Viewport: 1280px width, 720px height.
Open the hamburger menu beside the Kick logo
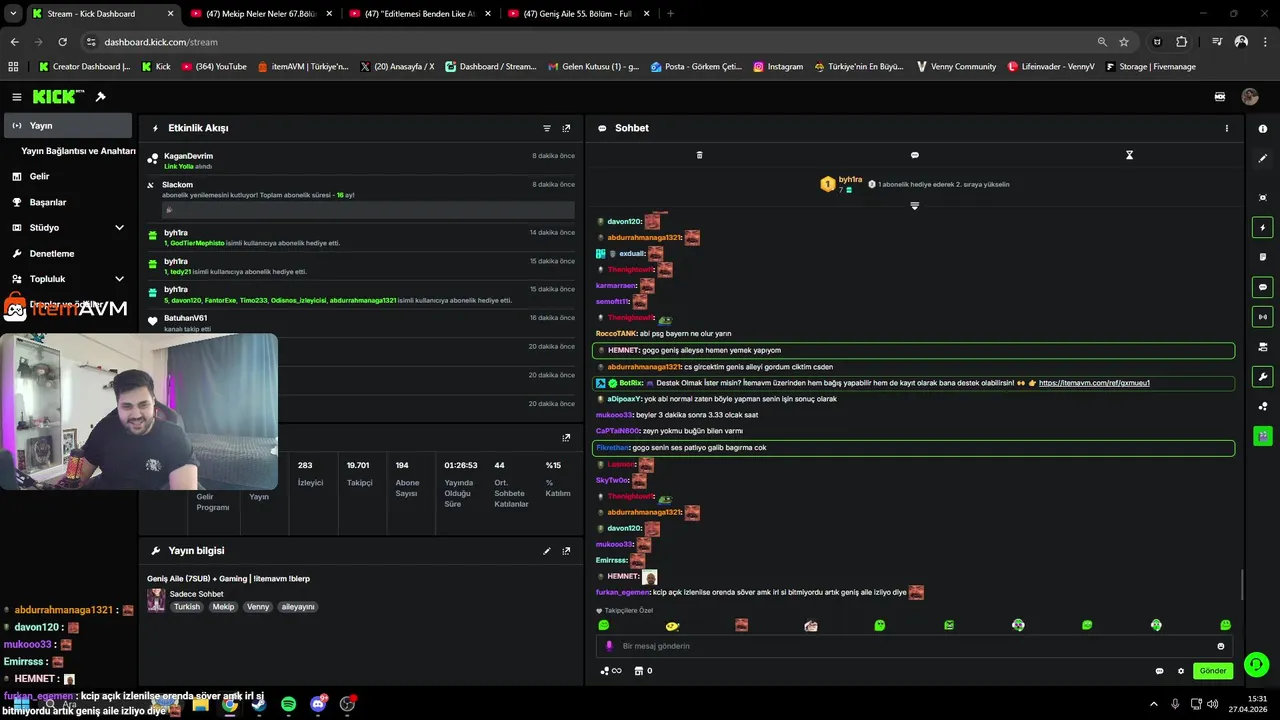point(17,97)
